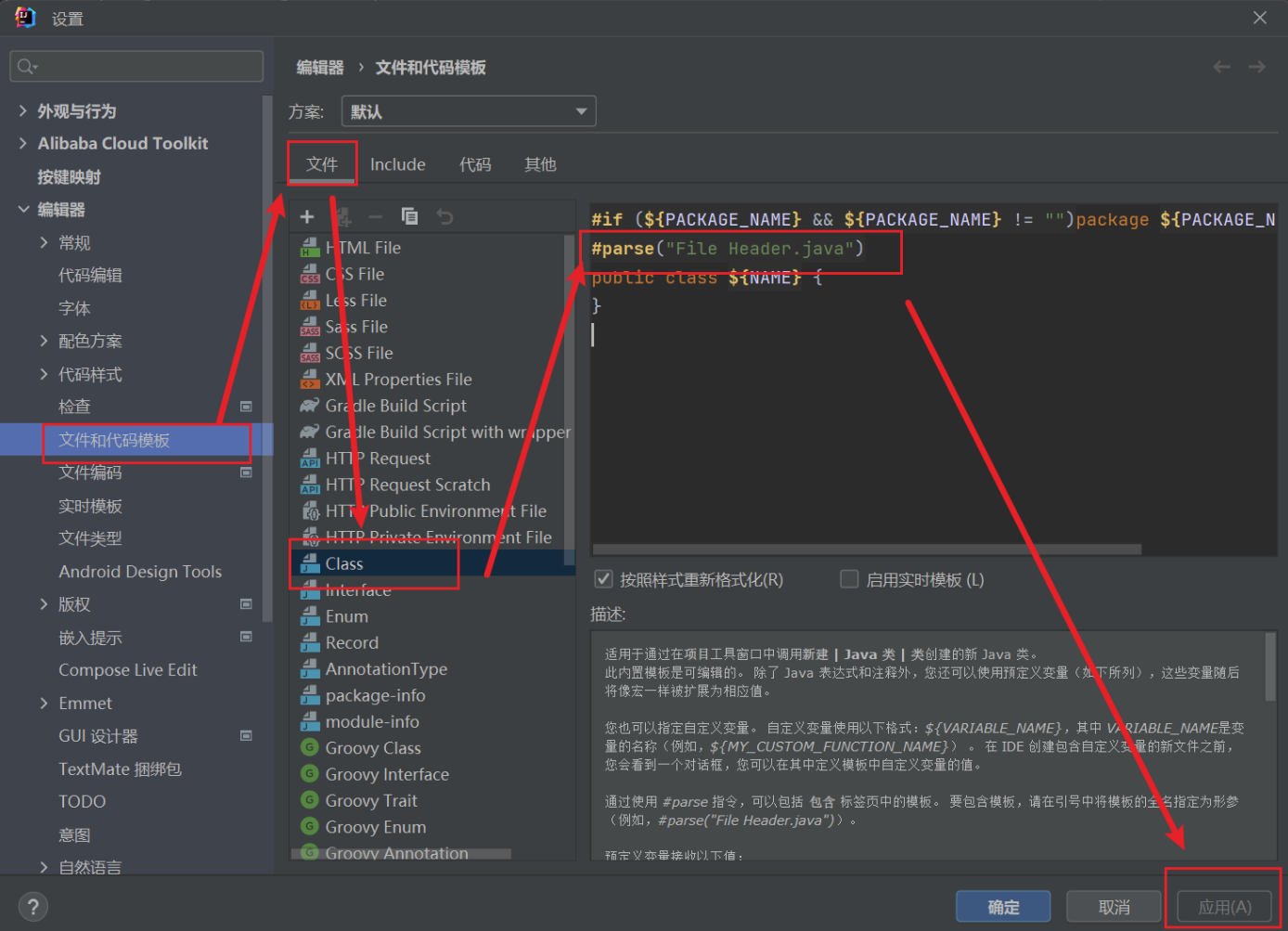
Task: Click the Sass File template icon
Action: [x=310, y=327]
